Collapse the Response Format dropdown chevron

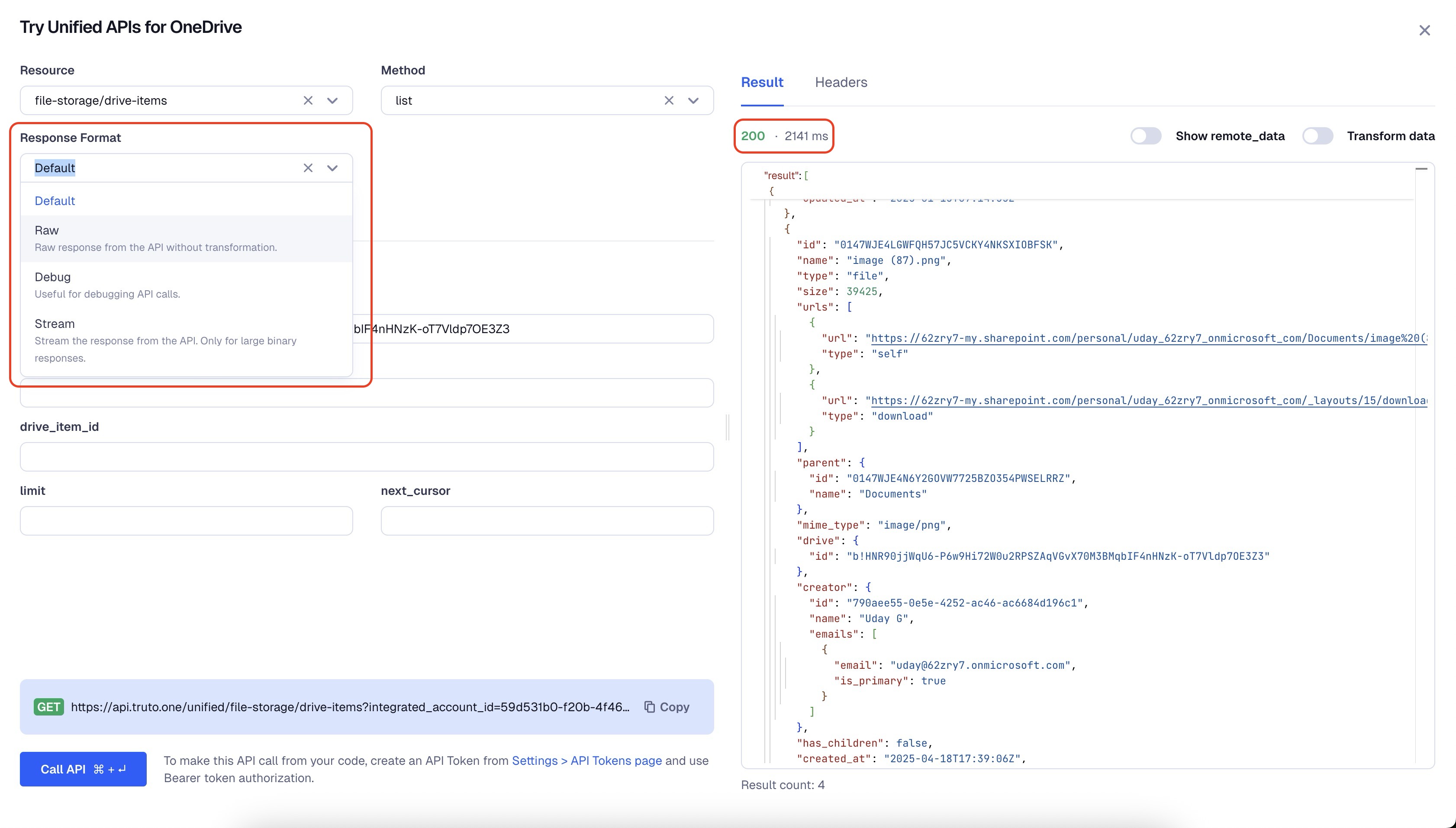(x=332, y=168)
